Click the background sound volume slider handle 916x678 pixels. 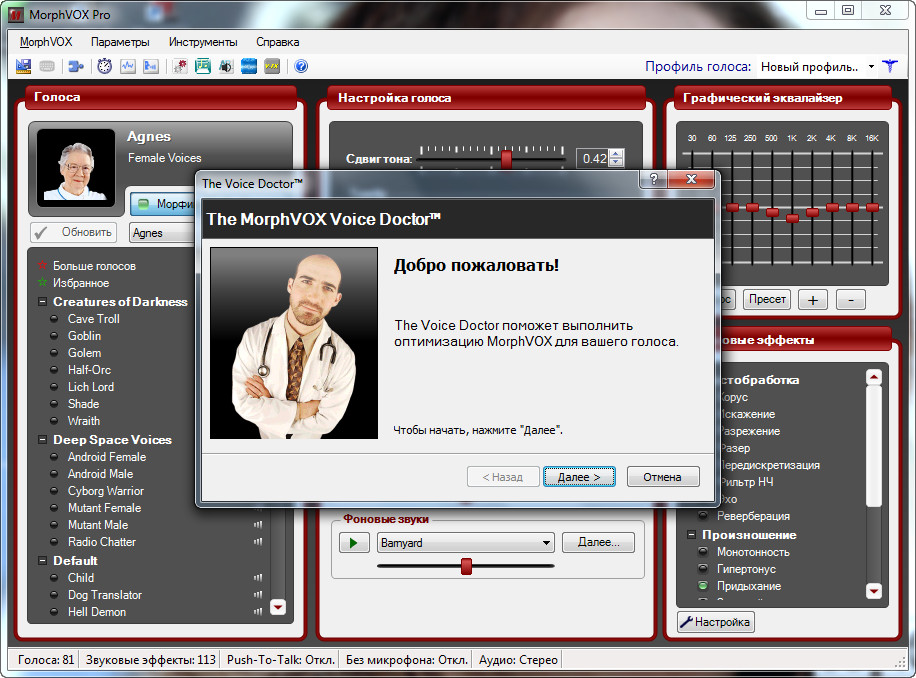[466, 566]
